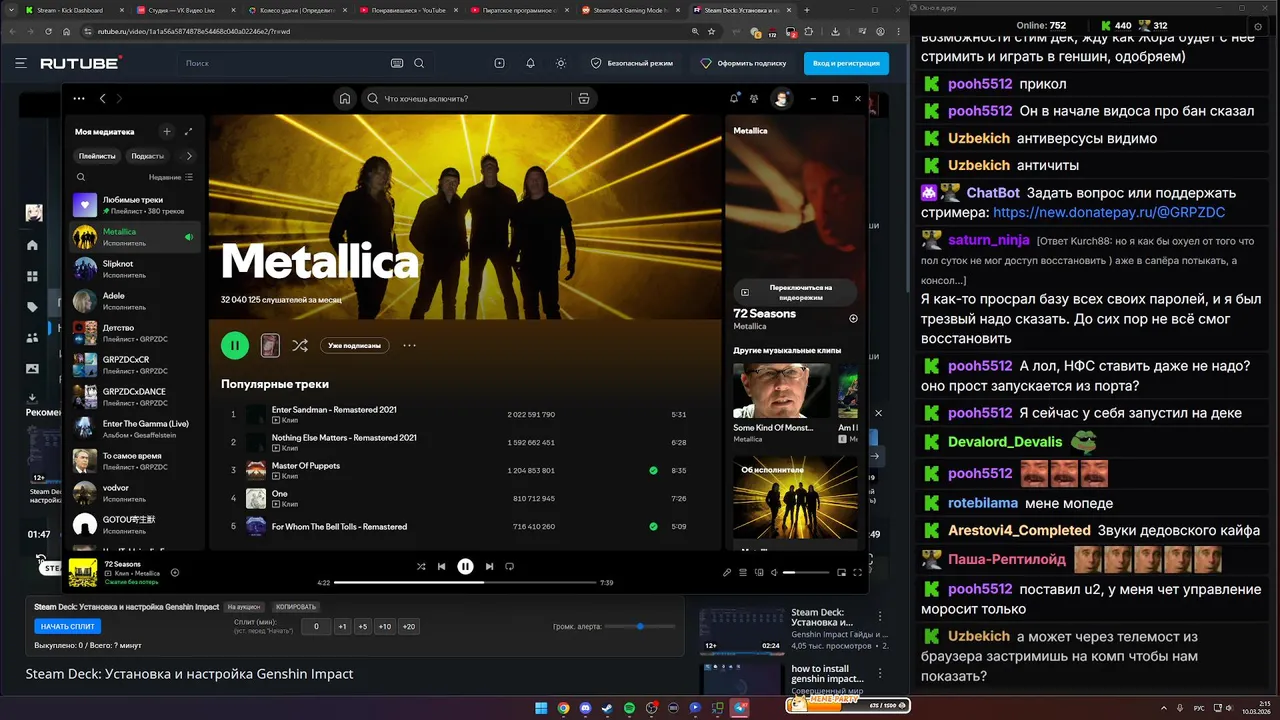Open Enter The Gamma (Live) album
The width and height of the screenshot is (1280, 720).
point(135,429)
